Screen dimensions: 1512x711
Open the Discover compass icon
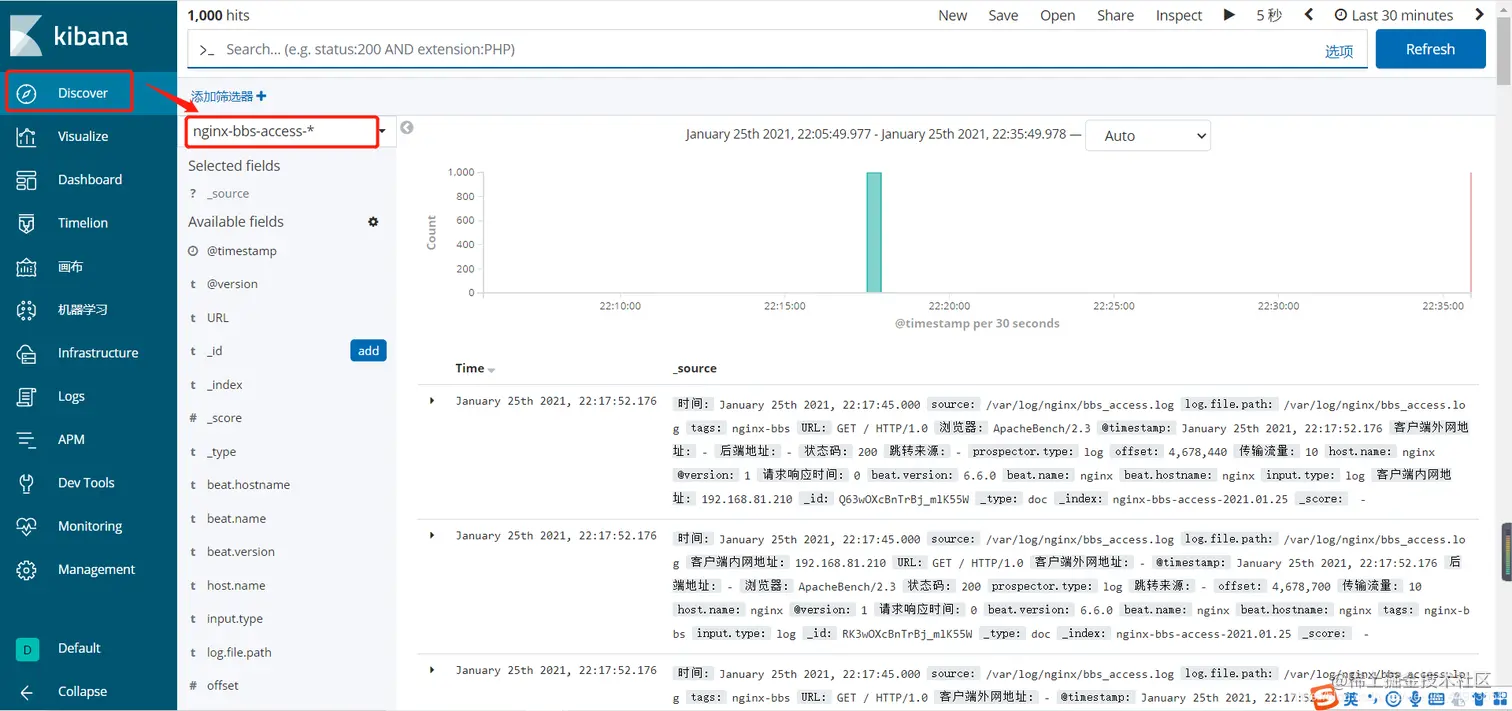pyautogui.click(x=27, y=93)
